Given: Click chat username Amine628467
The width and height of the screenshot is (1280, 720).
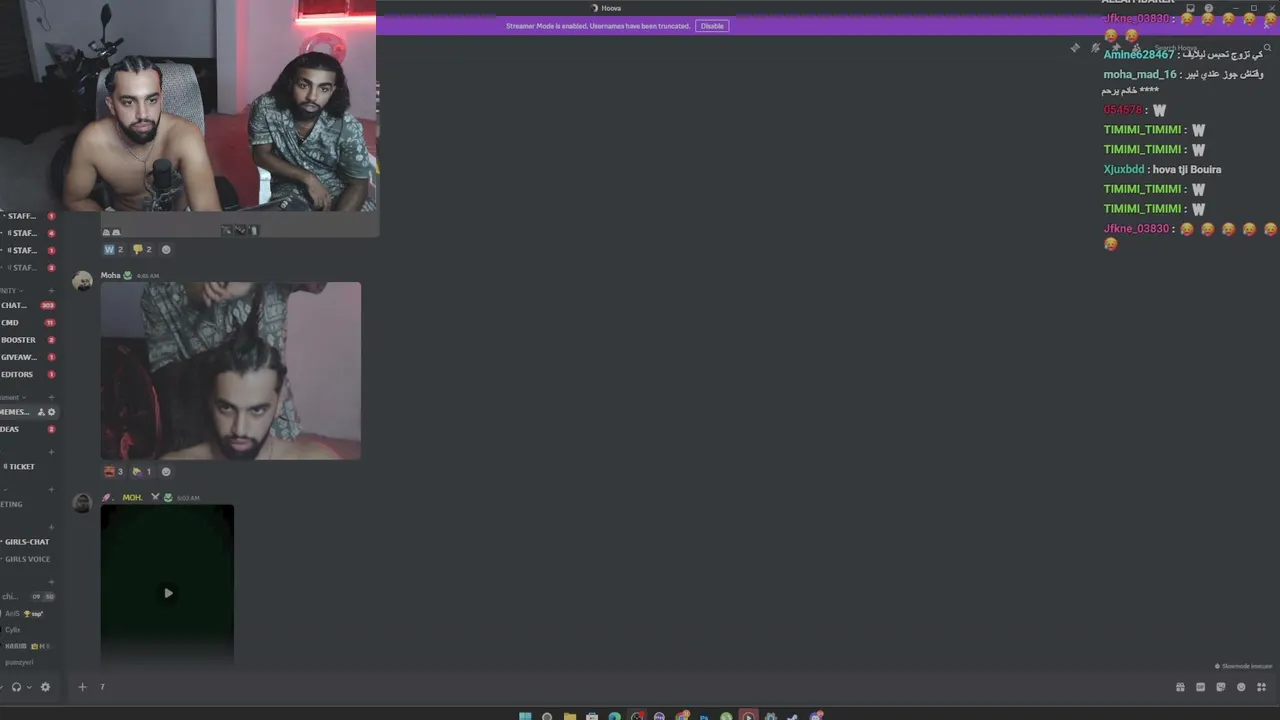Looking at the screenshot, I should pyautogui.click(x=1139, y=54).
